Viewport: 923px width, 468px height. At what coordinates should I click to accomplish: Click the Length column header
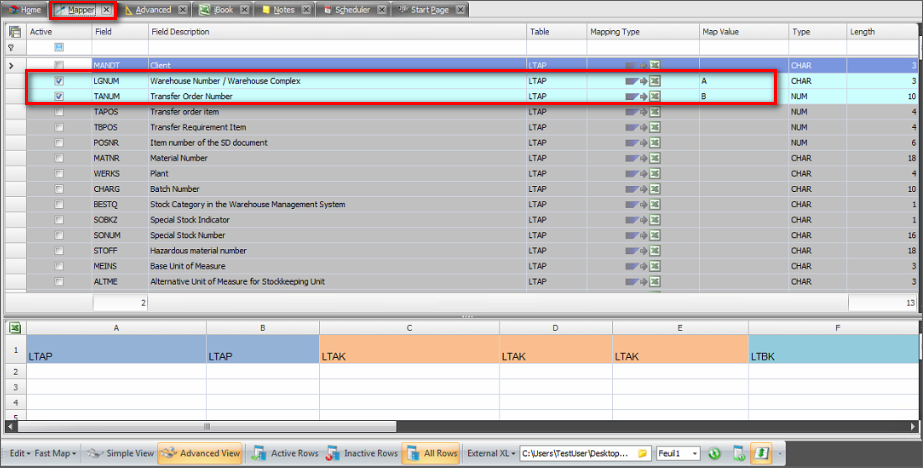point(882,32)
